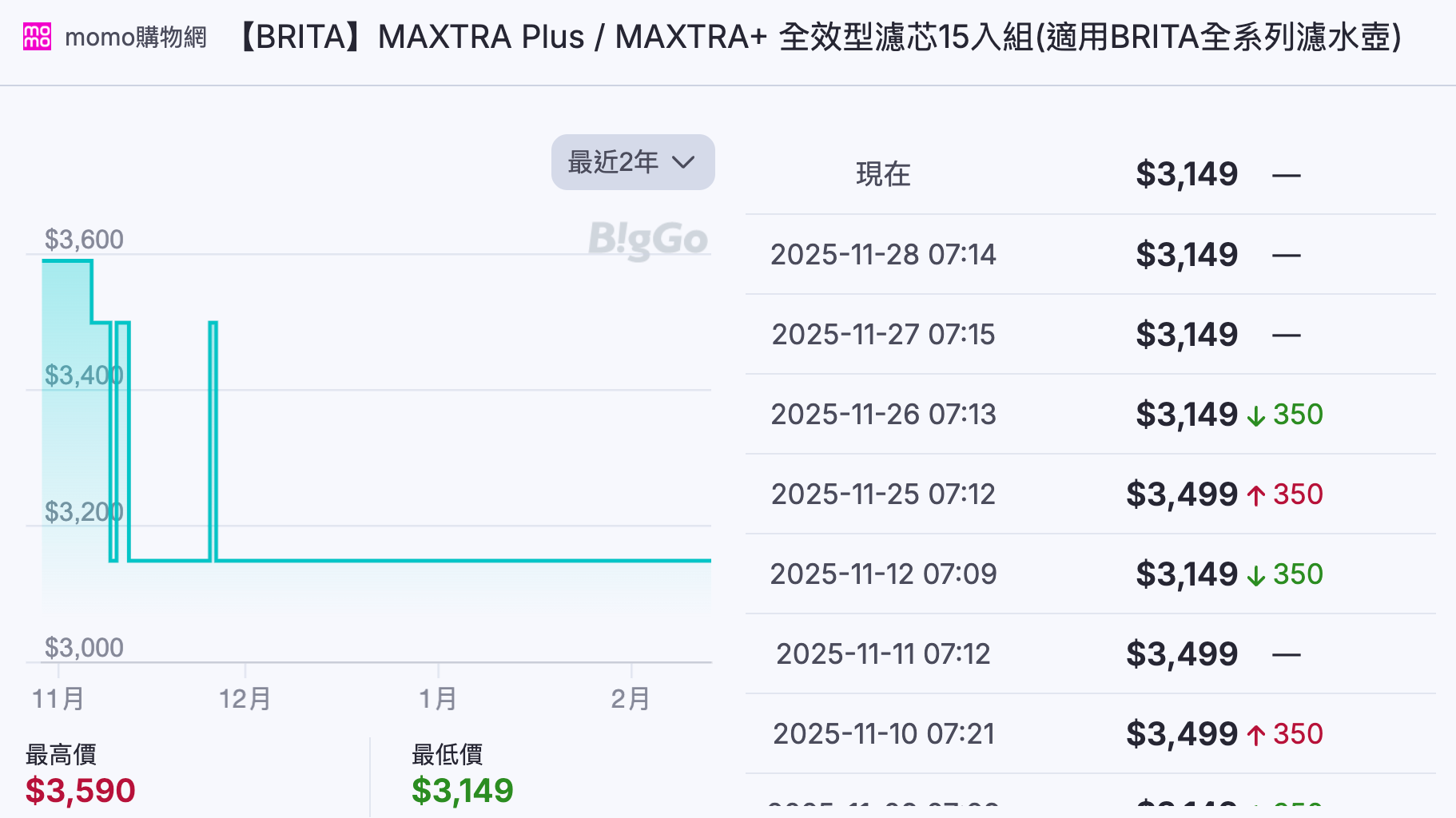
Task: Click the red up arrow beside 2025-11-25 price
Action: (1256, 494)
